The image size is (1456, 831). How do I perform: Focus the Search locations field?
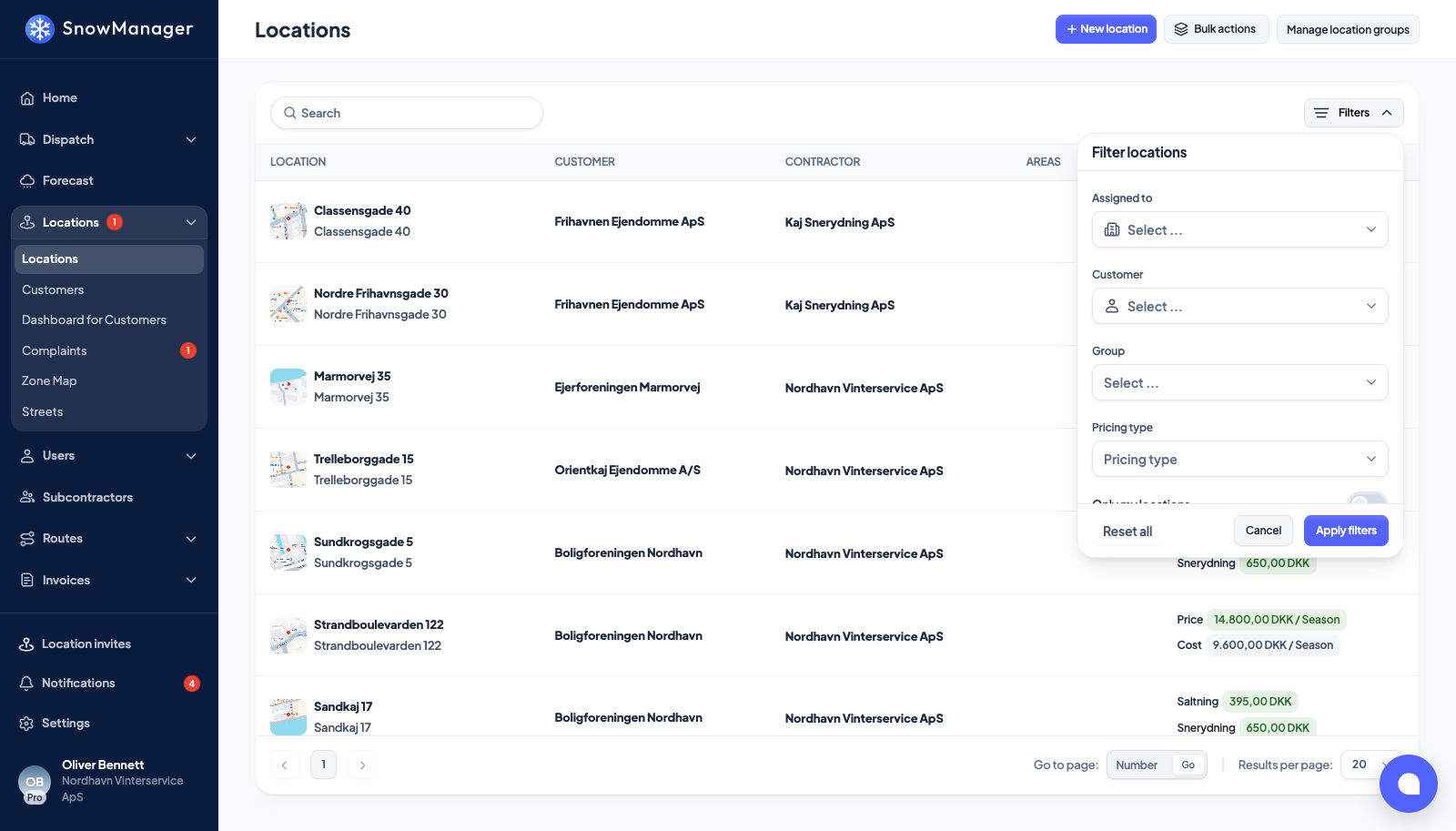click(x=407, y=113)
